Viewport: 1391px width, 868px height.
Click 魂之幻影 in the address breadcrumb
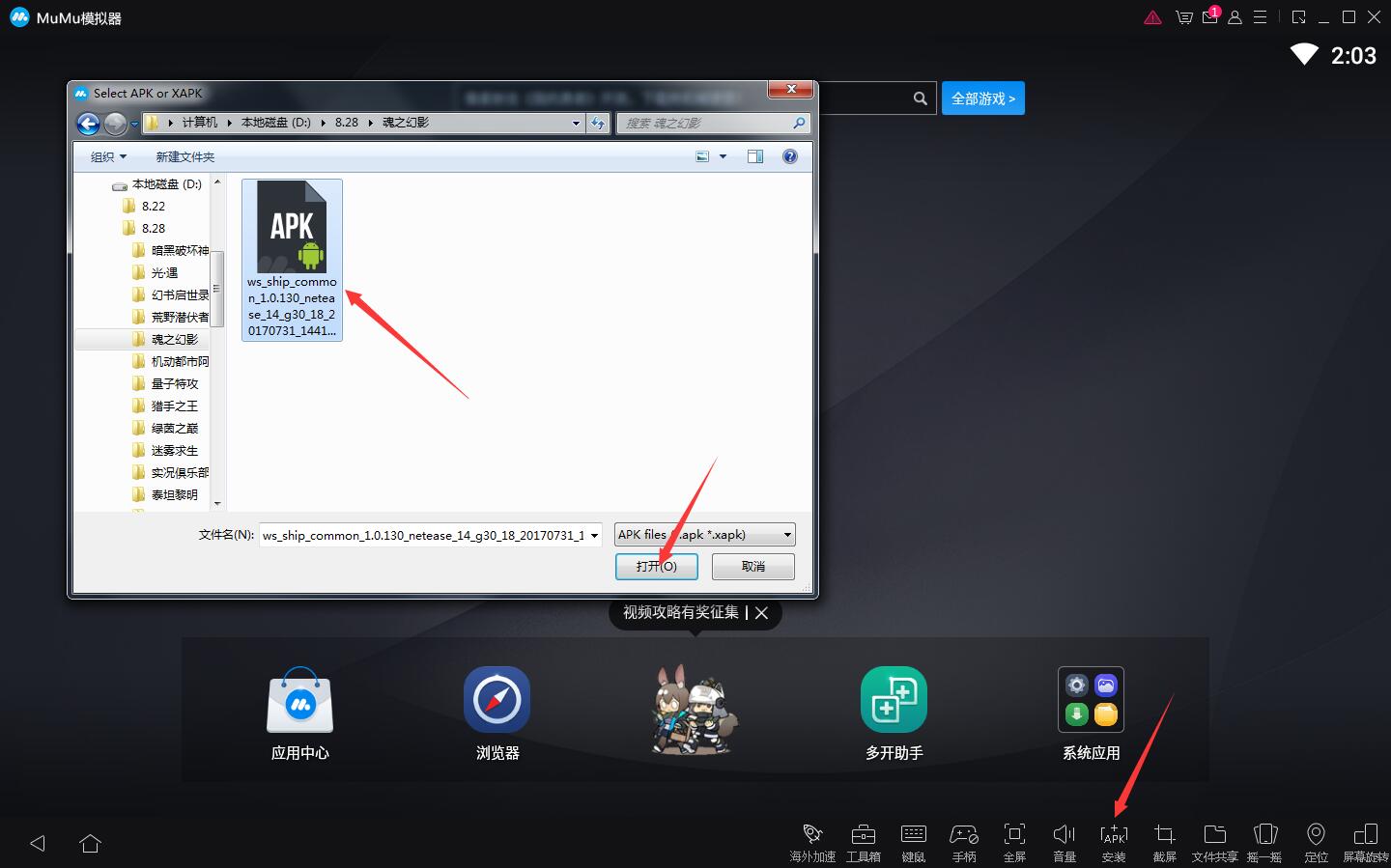pos(406,123)
